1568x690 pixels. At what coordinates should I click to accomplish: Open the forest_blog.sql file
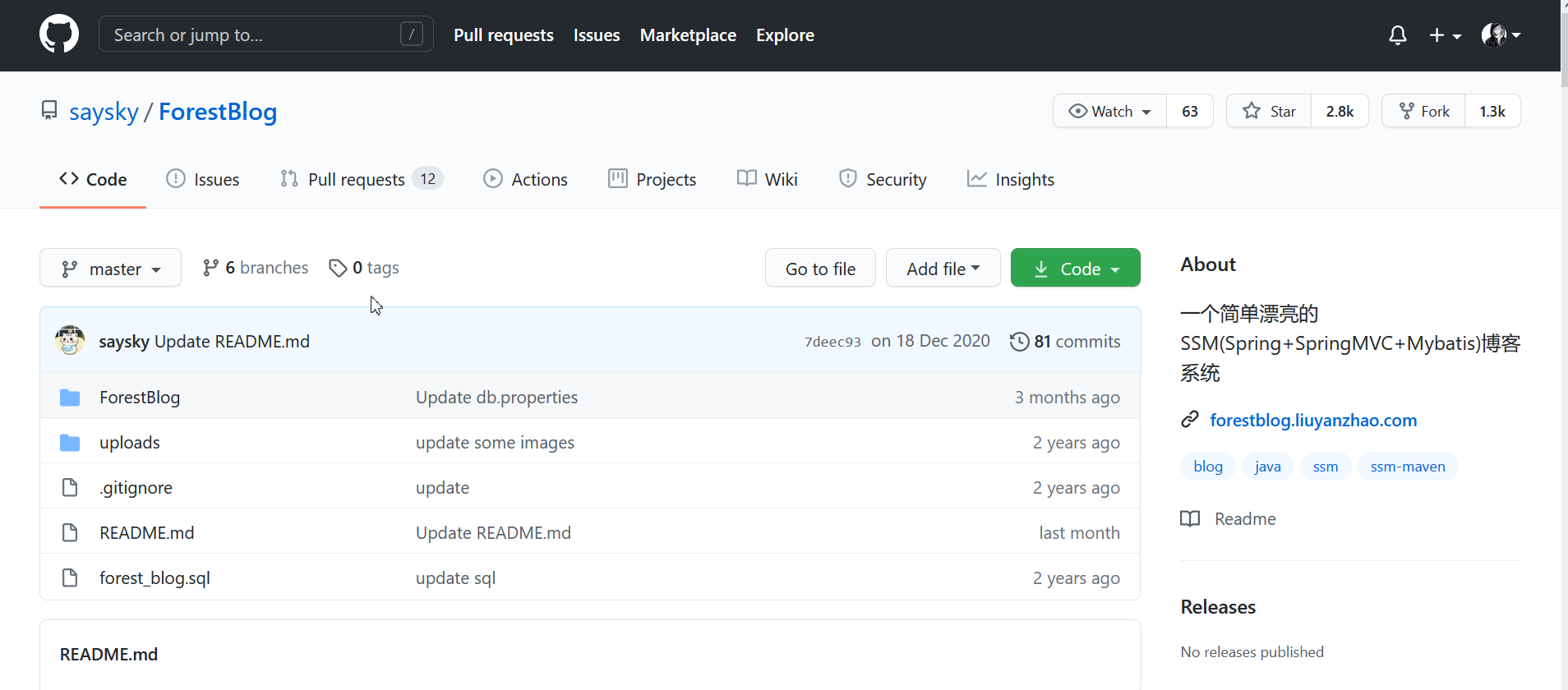154,578
